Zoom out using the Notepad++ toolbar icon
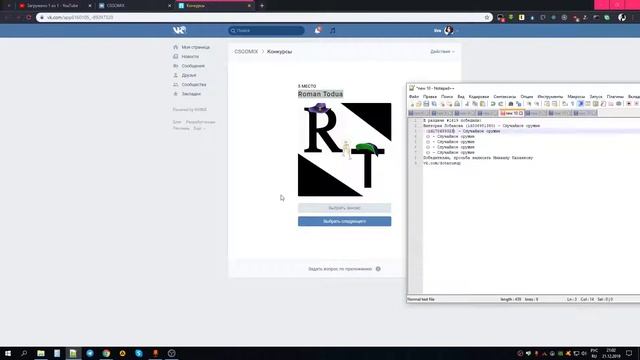 coord(537,104)
